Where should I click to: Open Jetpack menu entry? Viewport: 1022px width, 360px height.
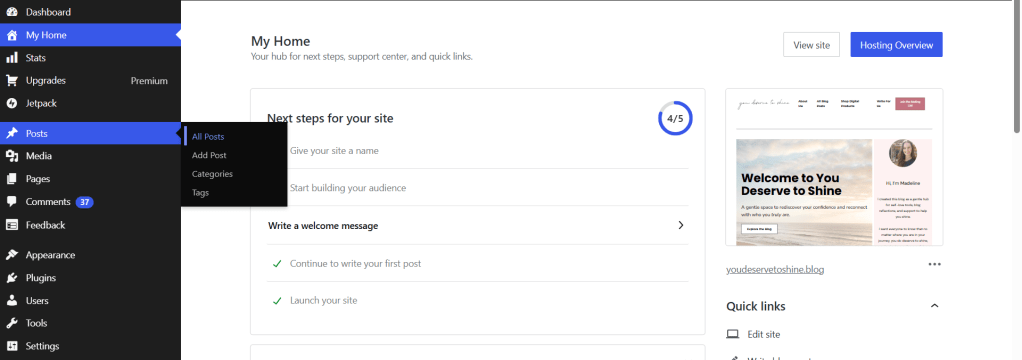90,103
